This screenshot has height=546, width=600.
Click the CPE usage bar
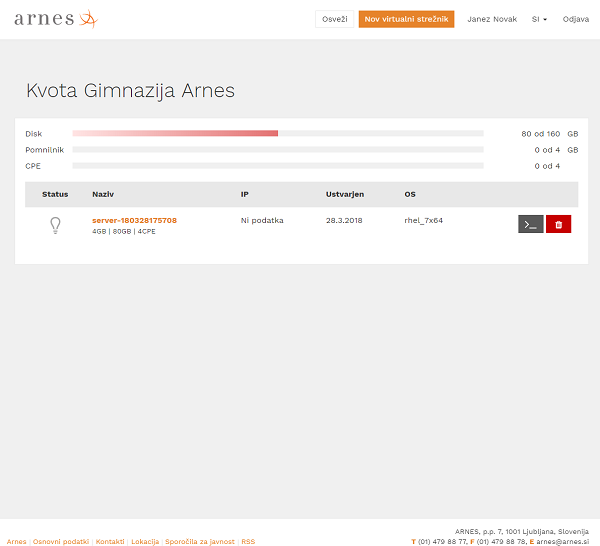[x=278, y=166]
